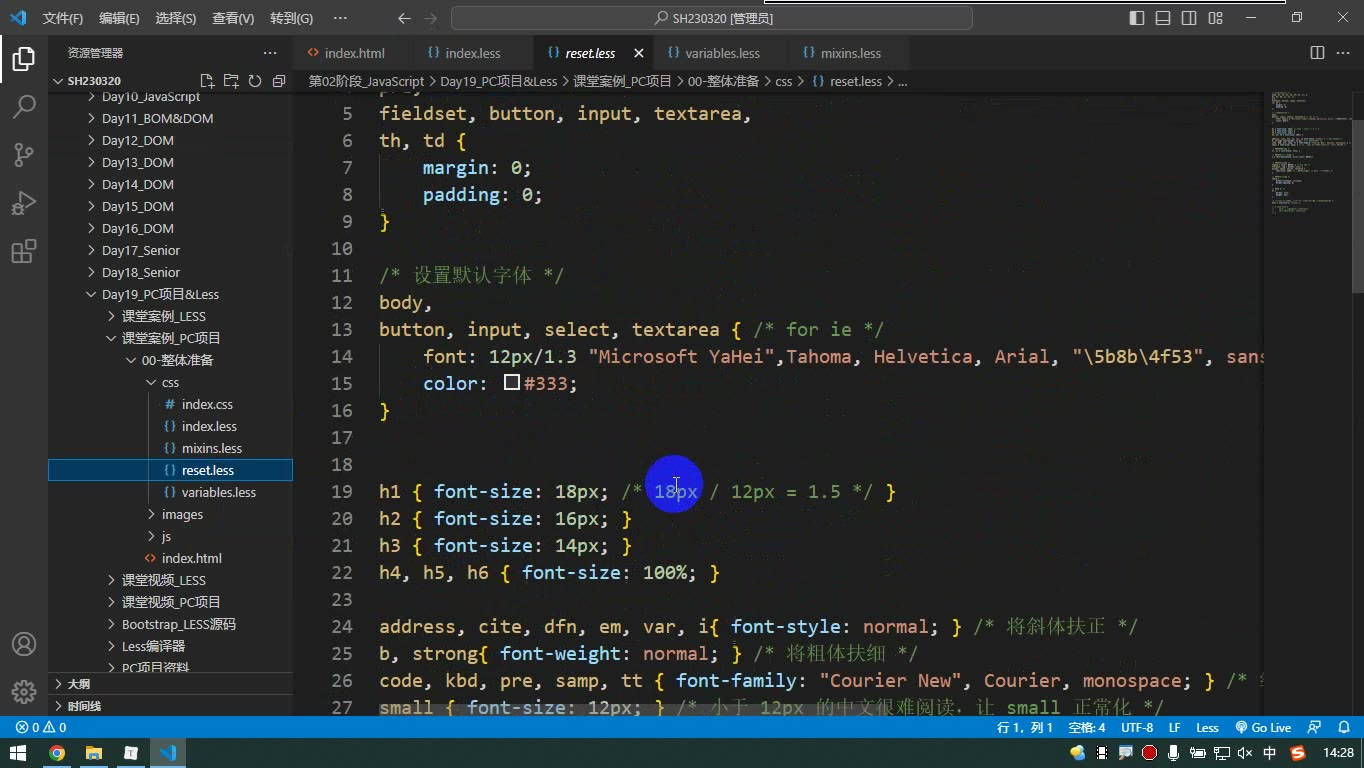The width and height of the screenshot is (1364, 768).
Task: Create a new file in the SH230320 explorer
Action: [x=207, y=81]
